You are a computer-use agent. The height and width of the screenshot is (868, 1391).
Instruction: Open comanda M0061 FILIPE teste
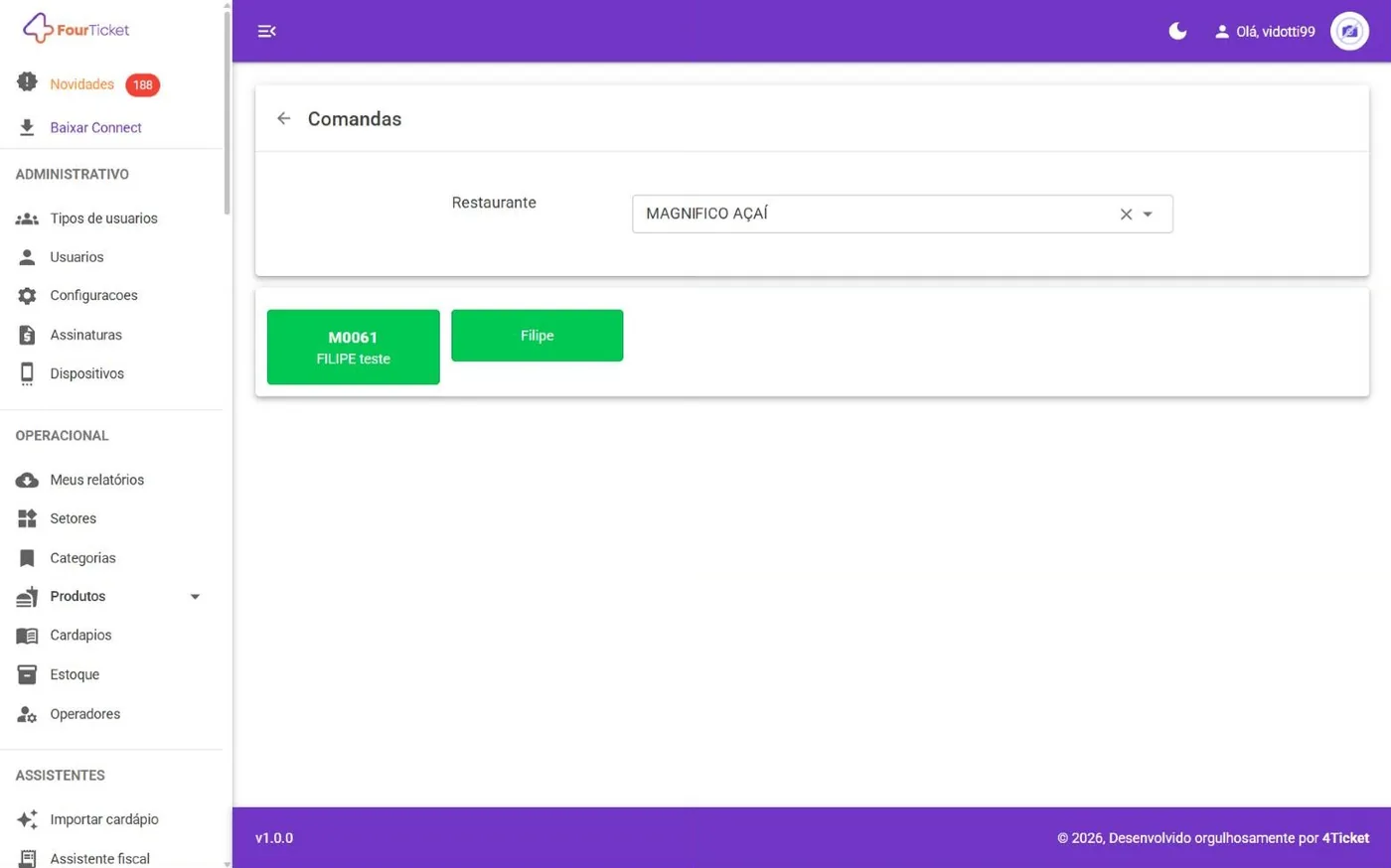pyautogui.click(x=353, y=347)
